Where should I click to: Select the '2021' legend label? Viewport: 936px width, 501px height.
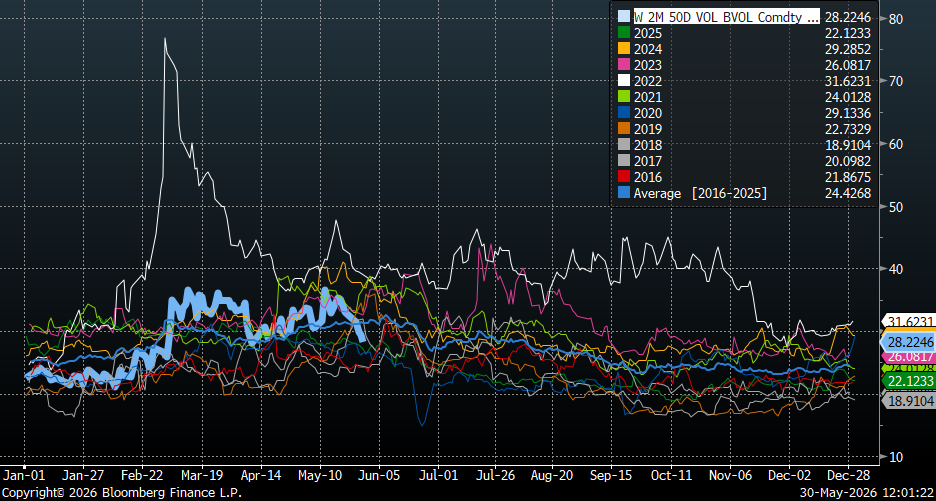click(646, 97)
